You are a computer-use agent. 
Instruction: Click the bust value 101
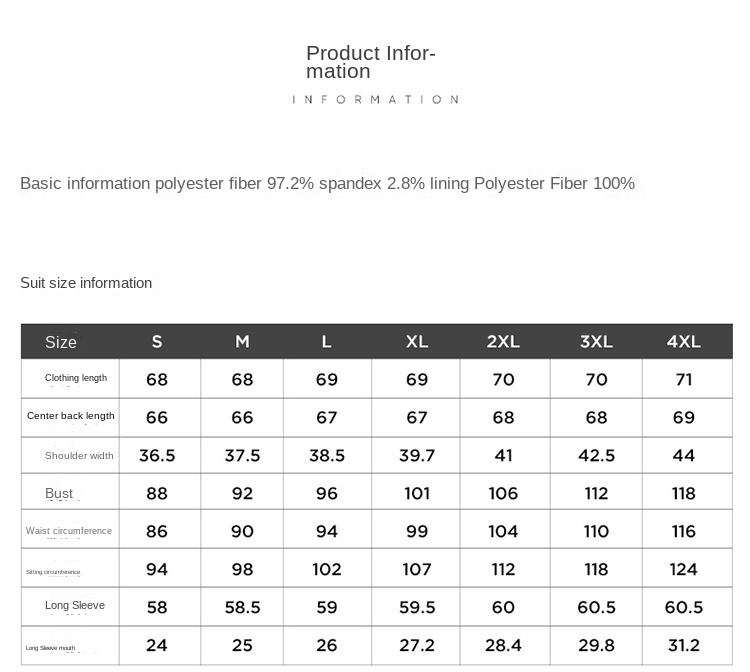coord(417,494)
